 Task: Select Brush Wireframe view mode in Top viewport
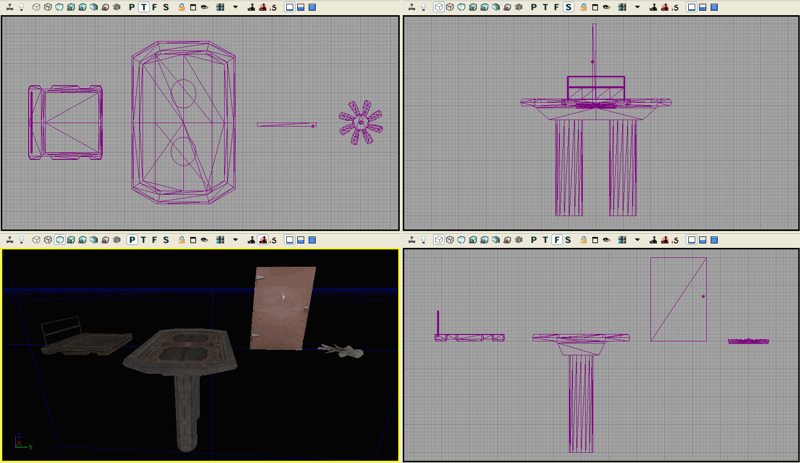36,7
